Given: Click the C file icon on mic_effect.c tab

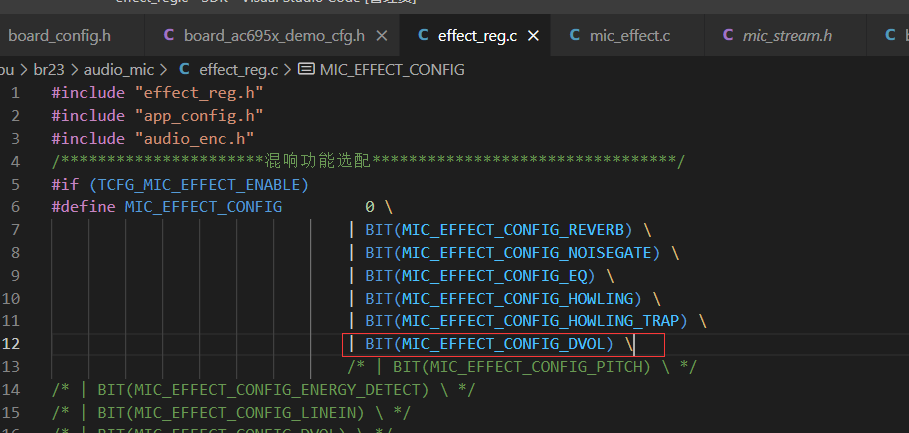Looking at the screenshot, I should tap(575, 35).
